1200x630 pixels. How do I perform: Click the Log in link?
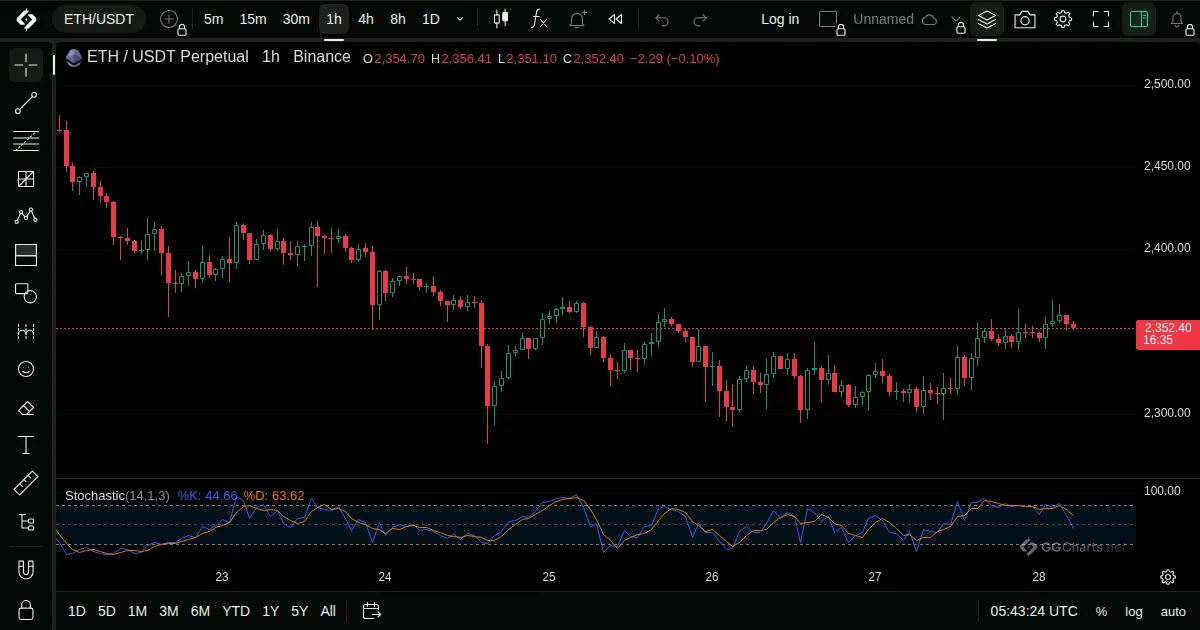click(780, 19)
